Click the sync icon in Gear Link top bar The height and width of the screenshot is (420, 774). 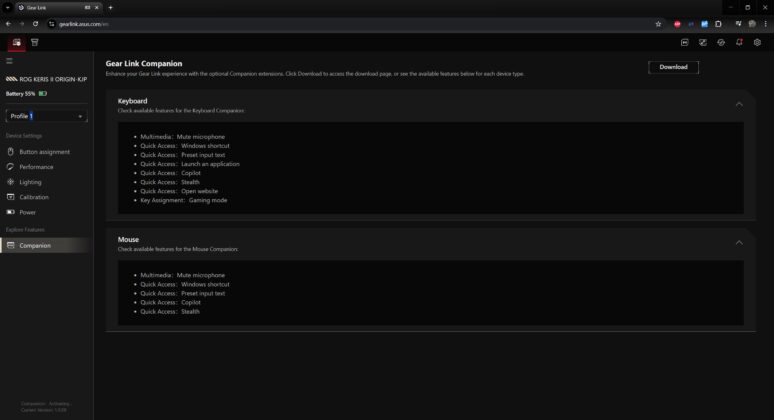[721, 42]
